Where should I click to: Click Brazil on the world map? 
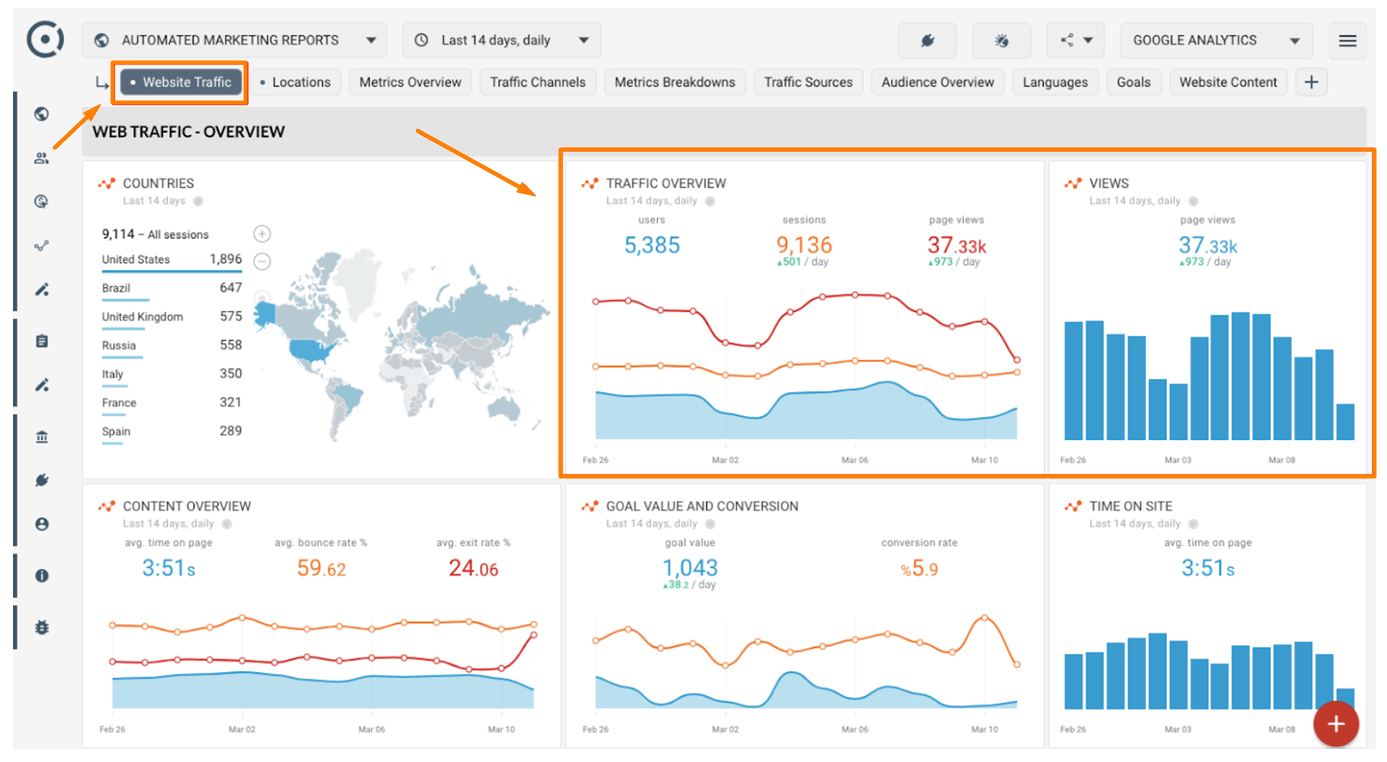click(350, 397)
